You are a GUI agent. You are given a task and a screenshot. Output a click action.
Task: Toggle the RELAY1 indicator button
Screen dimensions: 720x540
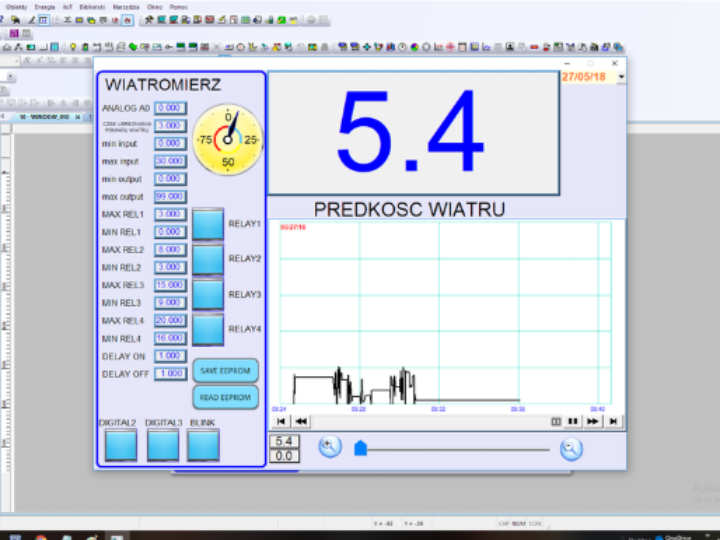208,224
